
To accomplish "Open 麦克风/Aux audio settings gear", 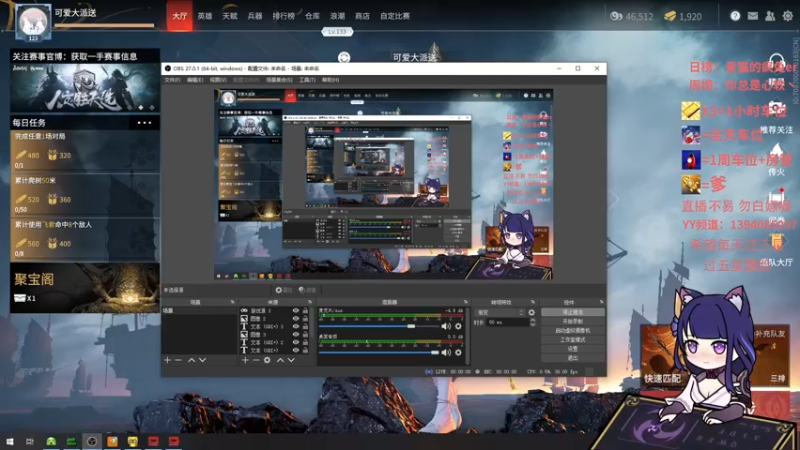I will coord(458,326).
